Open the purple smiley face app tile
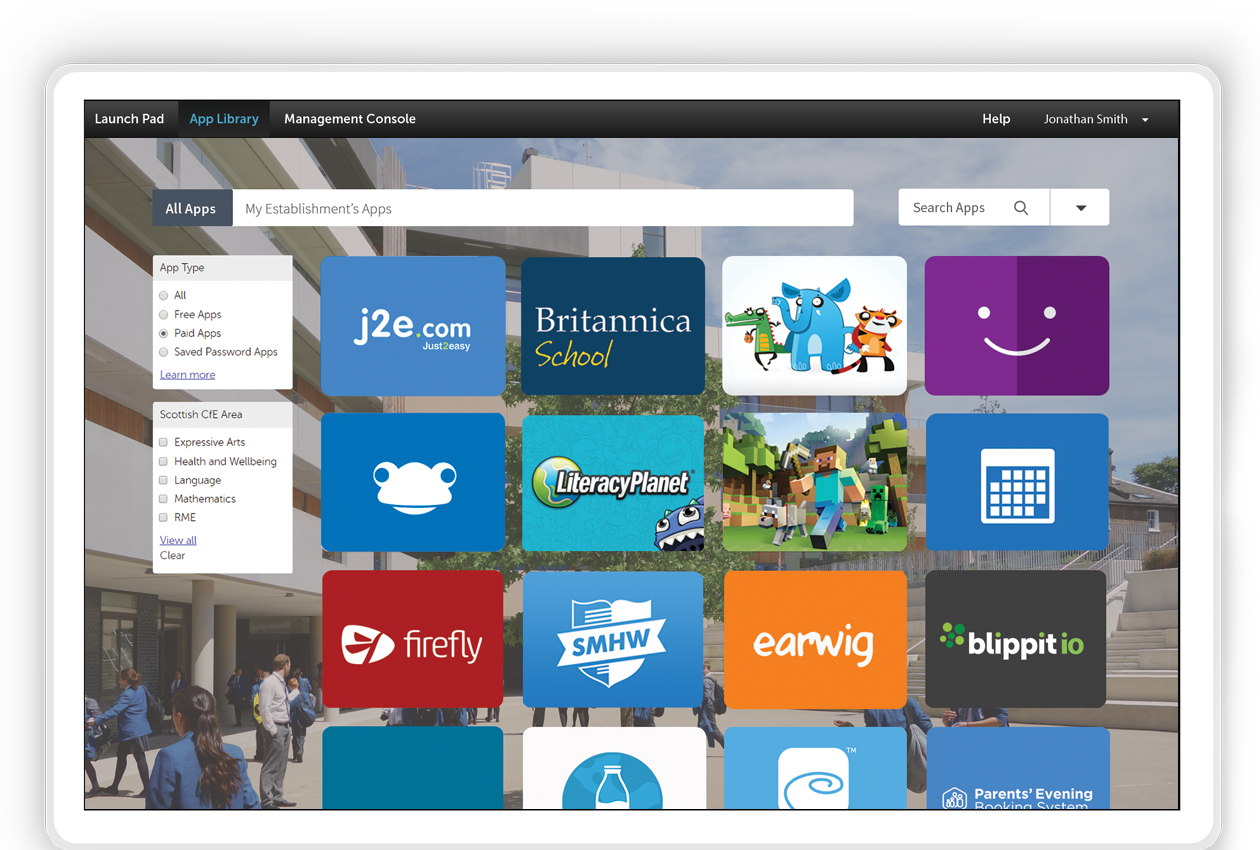 pyautogui.click(x=1017, y=326)
